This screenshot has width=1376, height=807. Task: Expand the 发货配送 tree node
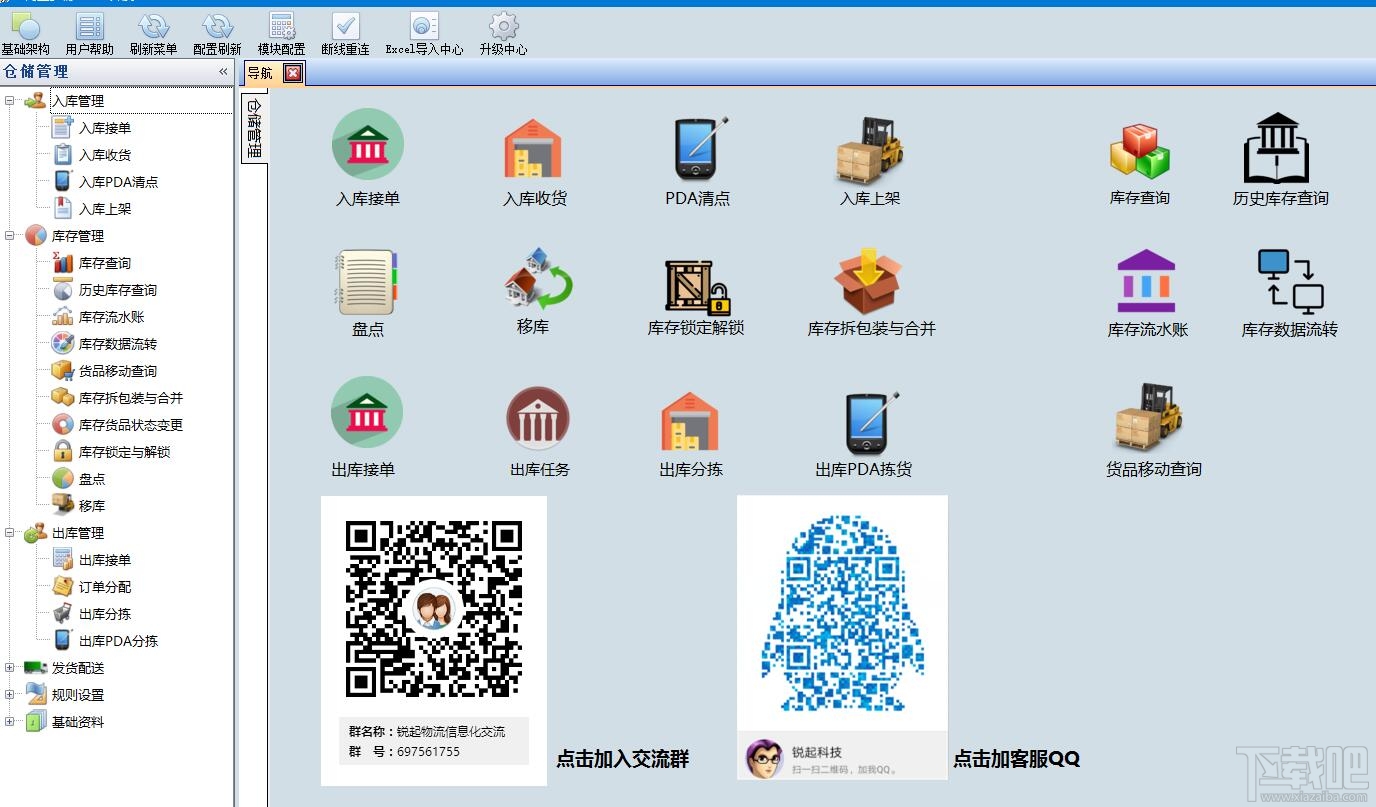[x=10, y=668]
